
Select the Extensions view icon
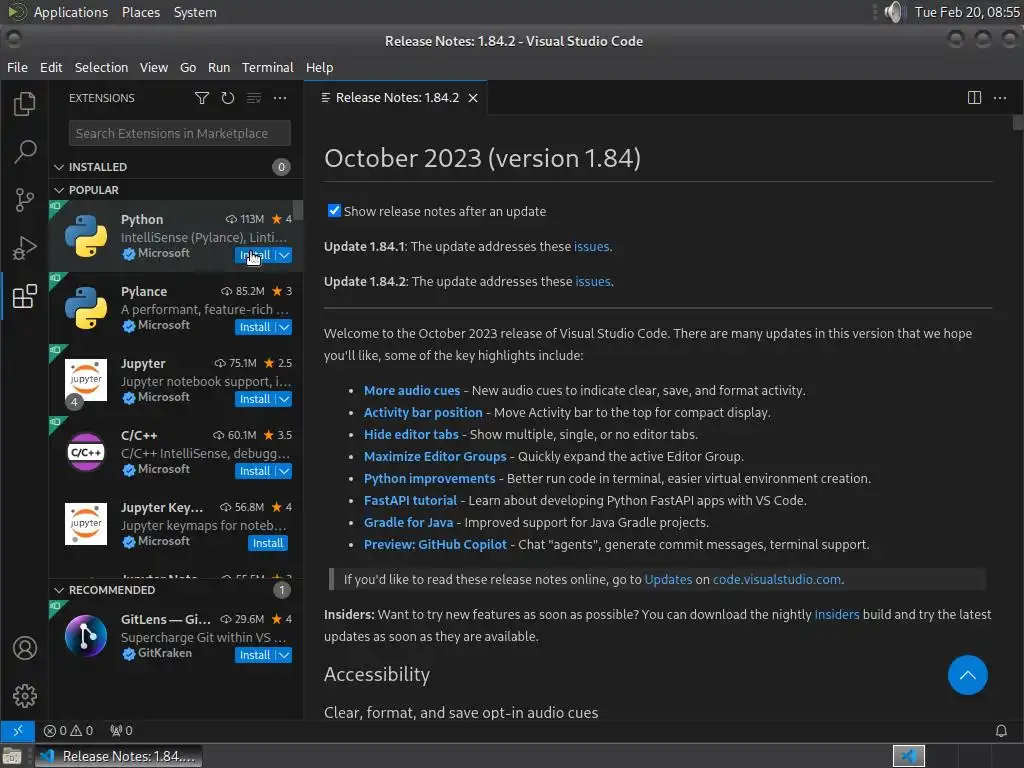(24, 296)
